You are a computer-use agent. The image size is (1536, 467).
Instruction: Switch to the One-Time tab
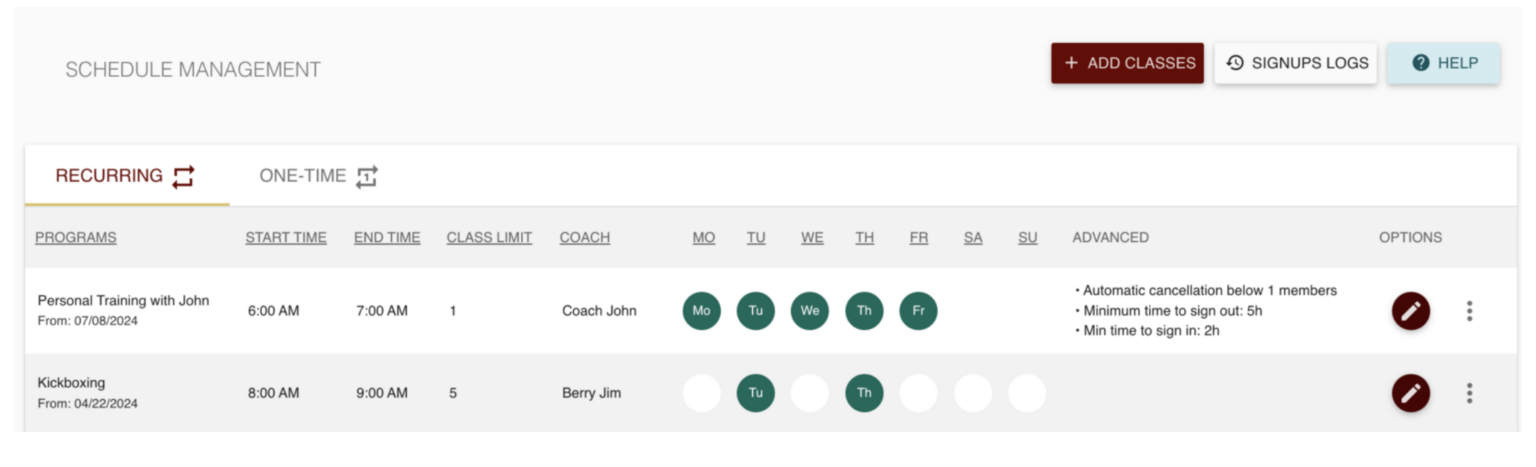[318, 177]
